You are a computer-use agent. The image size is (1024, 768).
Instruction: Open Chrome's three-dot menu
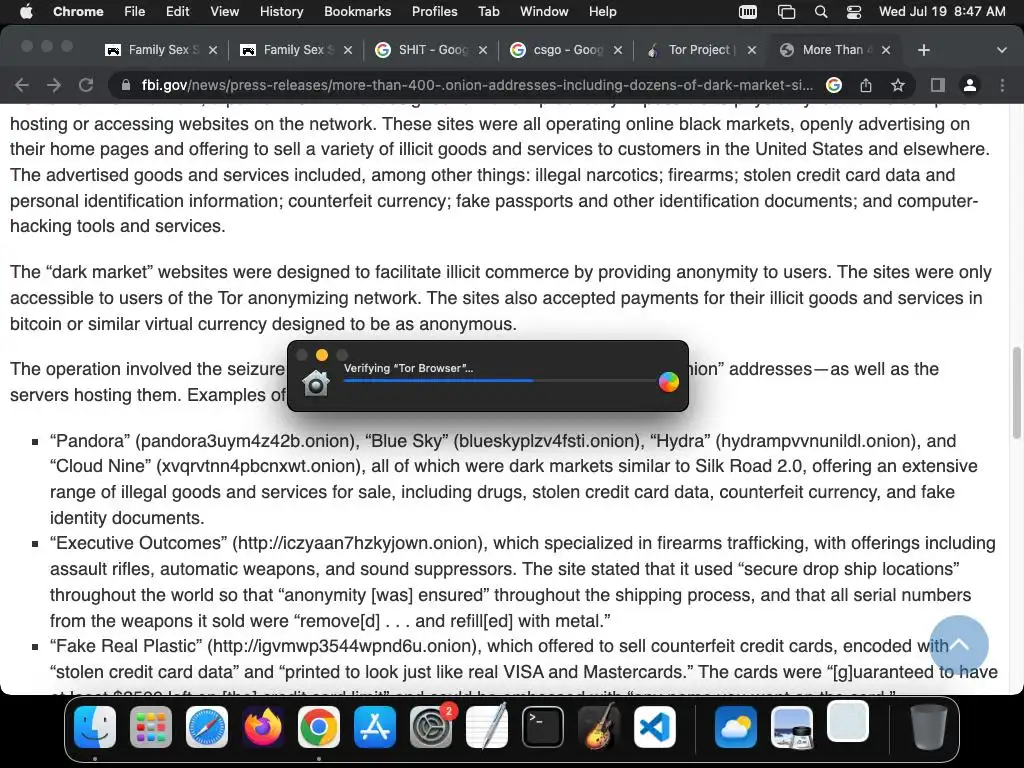1002,85
